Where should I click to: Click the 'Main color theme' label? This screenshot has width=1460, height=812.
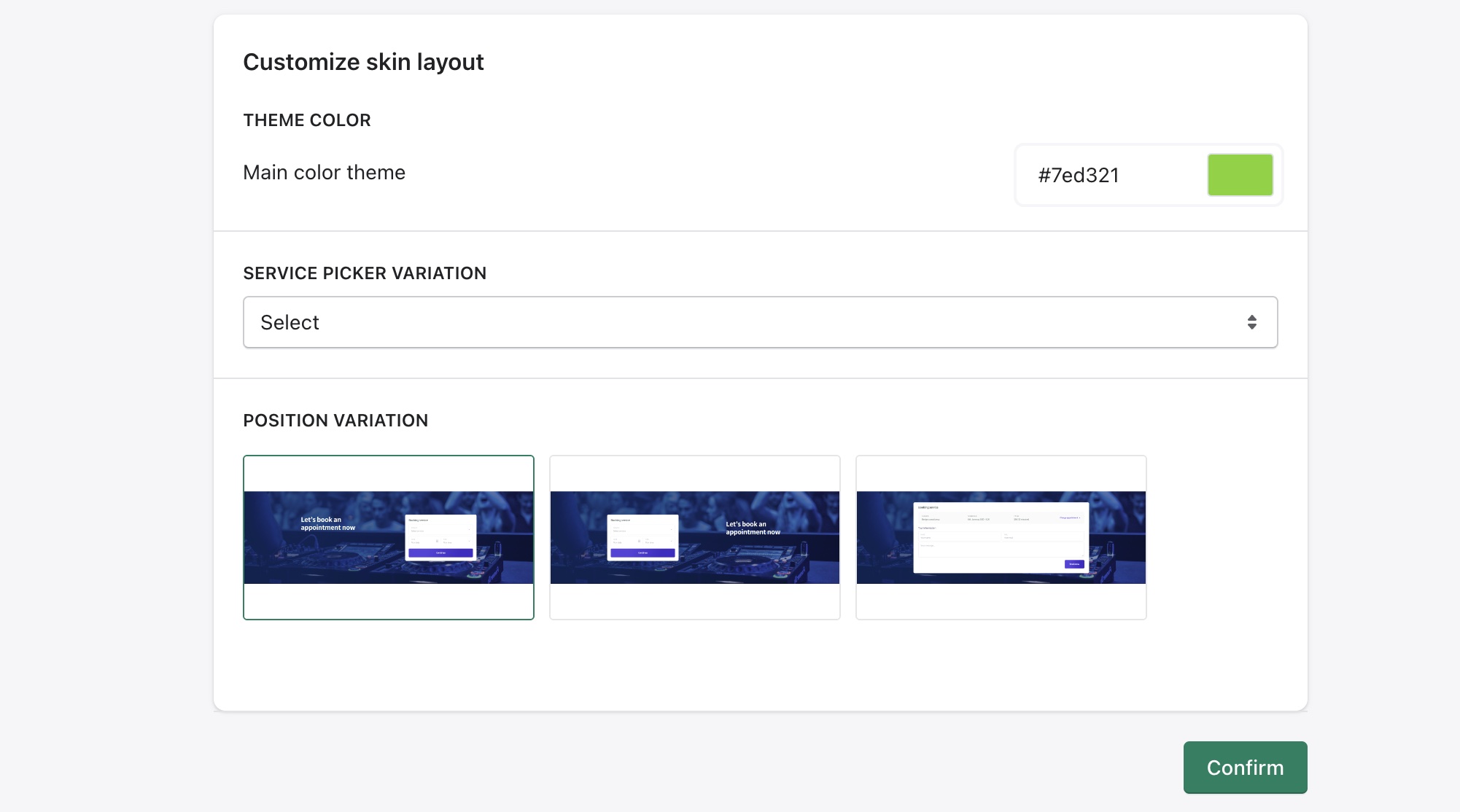(324, 173)
